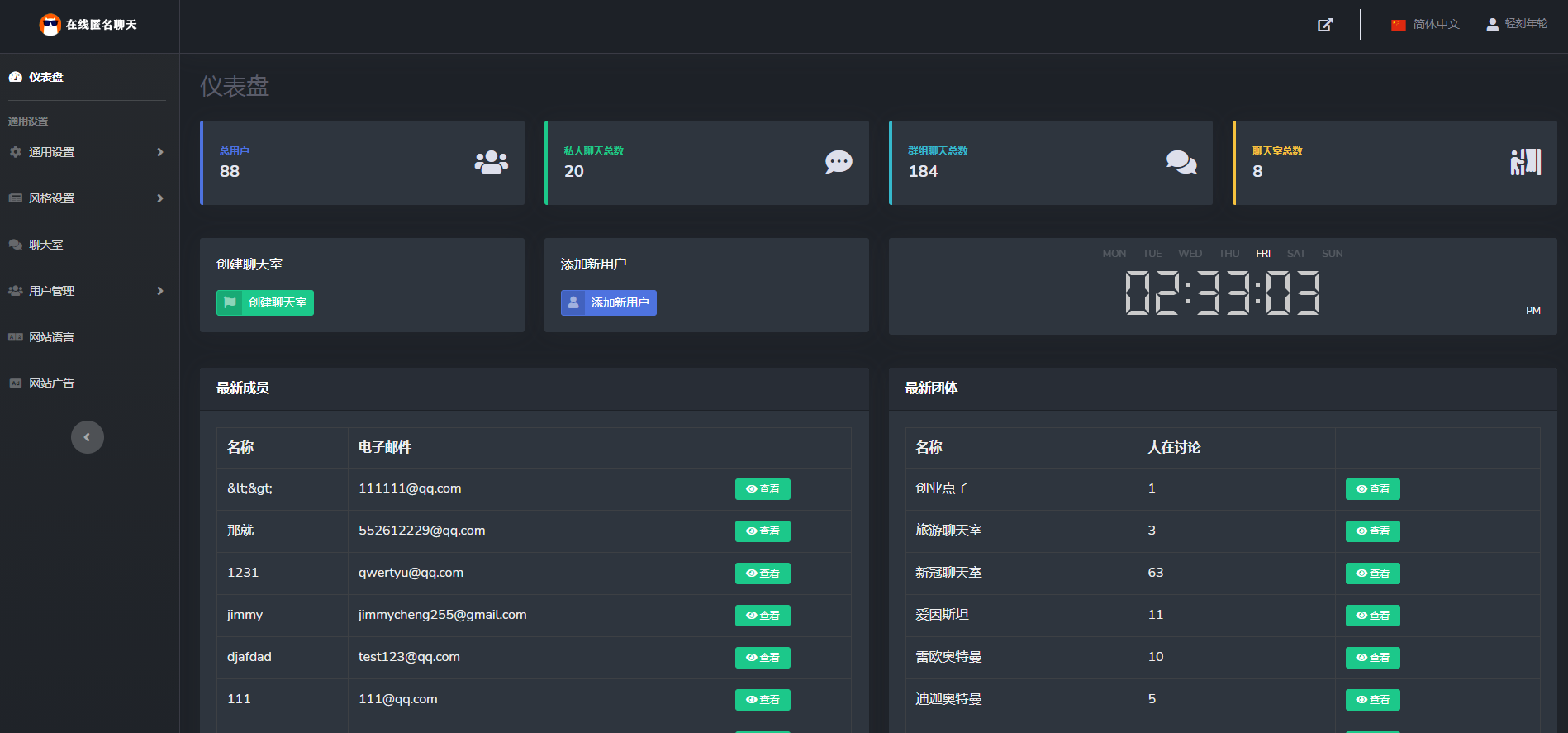
Task: Click the anonymous chat logo icon
Action: 50,25
